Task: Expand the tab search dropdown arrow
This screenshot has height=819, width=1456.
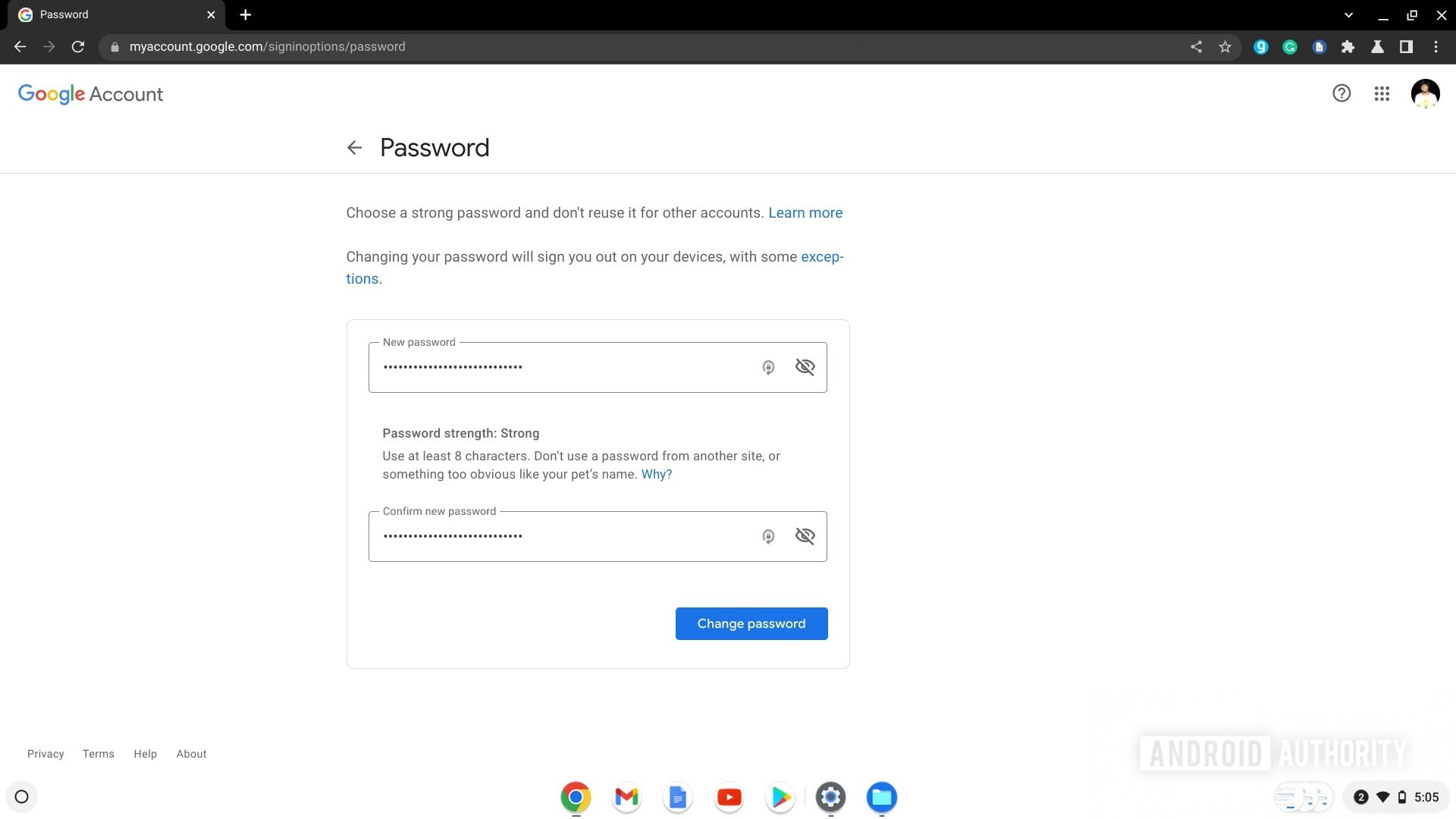Action: pos(1348,14)
